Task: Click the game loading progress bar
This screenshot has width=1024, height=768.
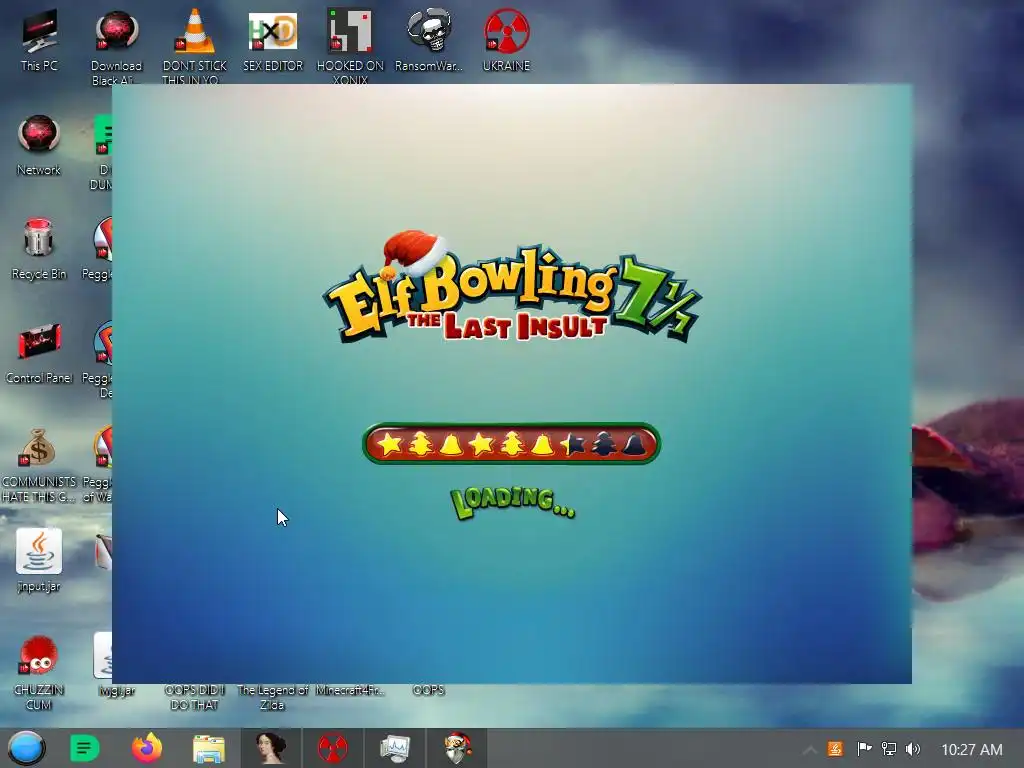Action: coord(511,444)
